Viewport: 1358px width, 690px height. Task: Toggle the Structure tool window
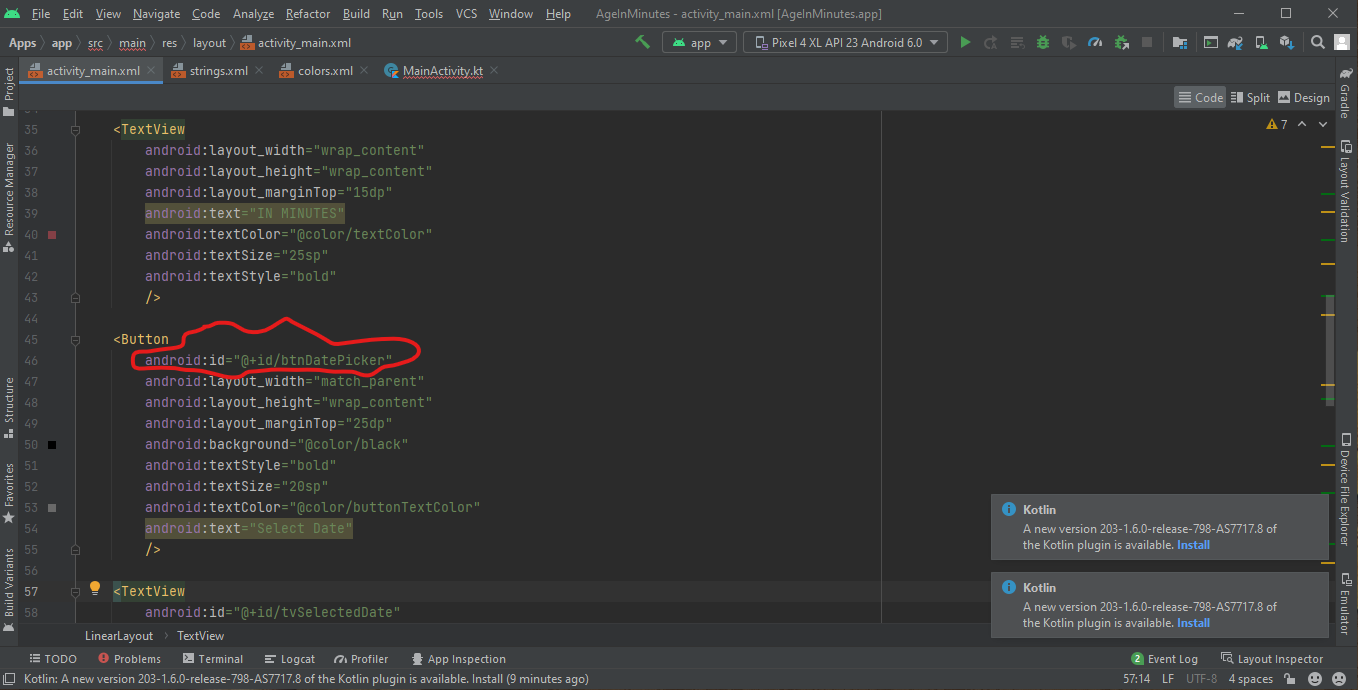9,407
